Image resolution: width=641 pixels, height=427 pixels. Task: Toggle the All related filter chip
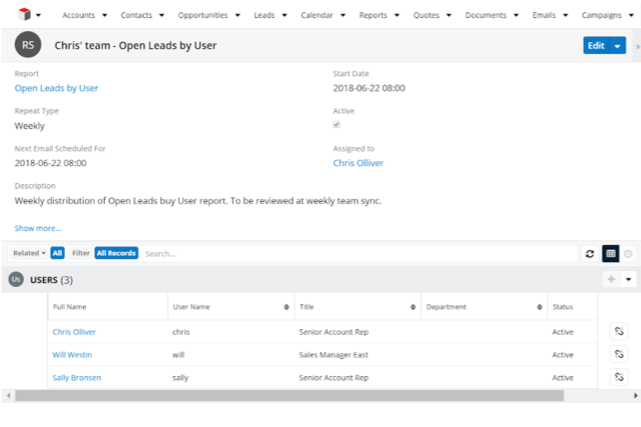58,254
